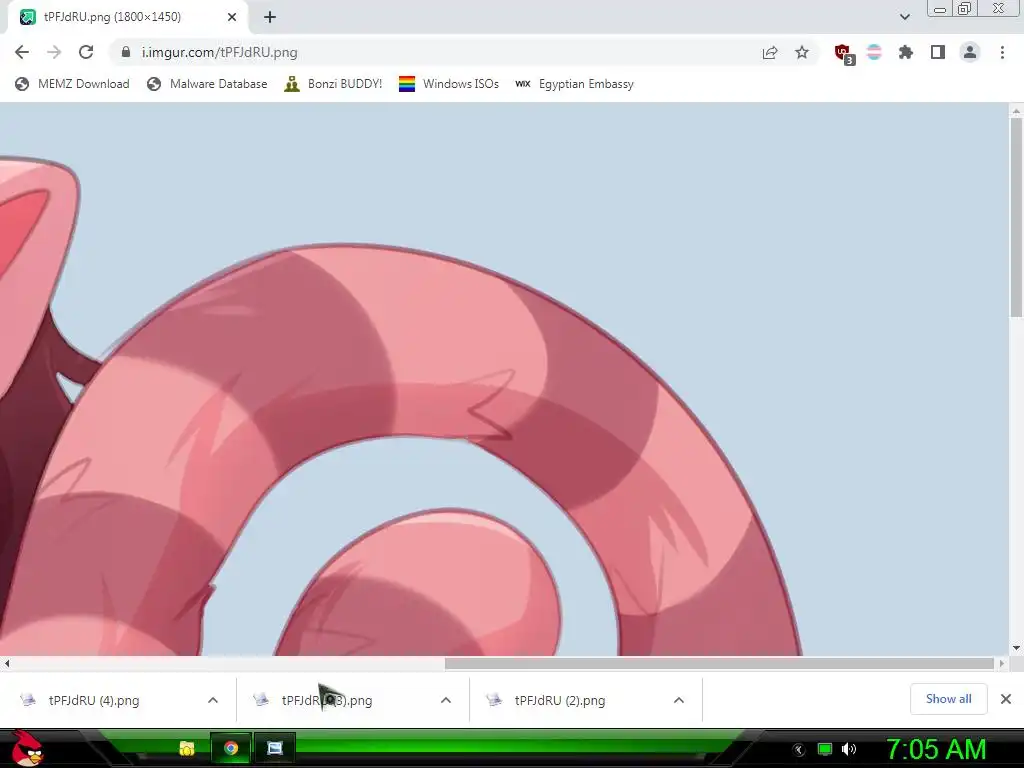Click the horizontal scrollbar left arrow
This screenshot has height=768, width=1024.
pyautogui.click(x=7, y=664)
